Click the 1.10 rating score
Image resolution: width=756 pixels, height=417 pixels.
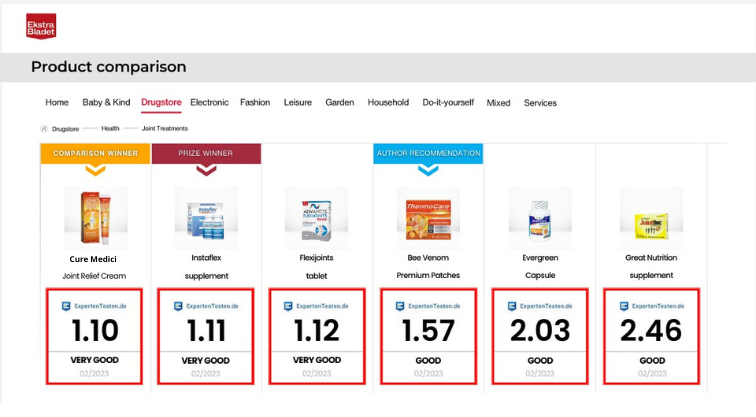95,331
